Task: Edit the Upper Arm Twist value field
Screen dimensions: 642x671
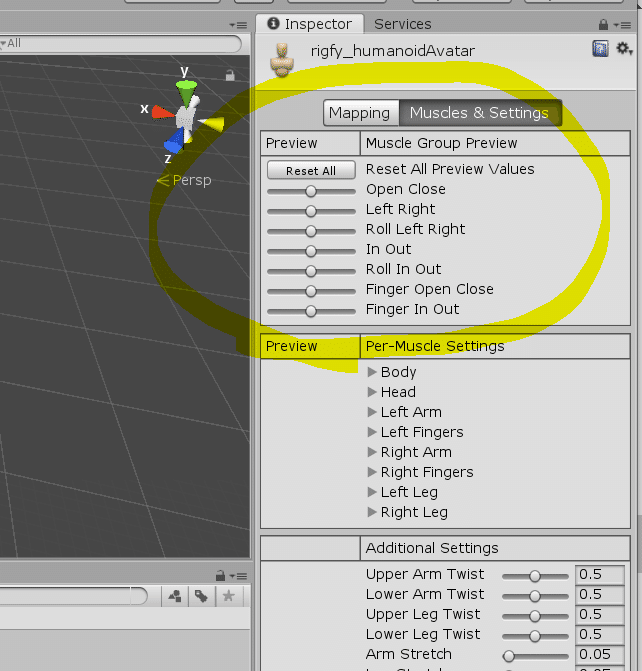Action: [x=600, y=574]
